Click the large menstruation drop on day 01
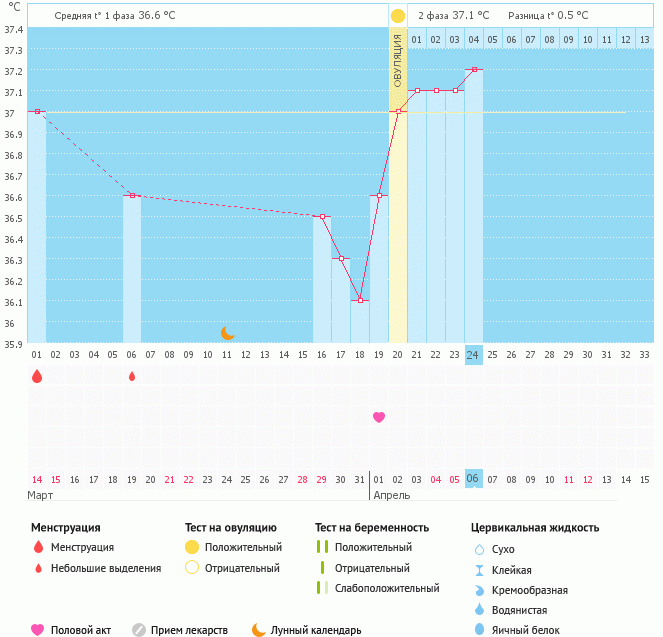This screenshot has height=637, width=663. 37,376
